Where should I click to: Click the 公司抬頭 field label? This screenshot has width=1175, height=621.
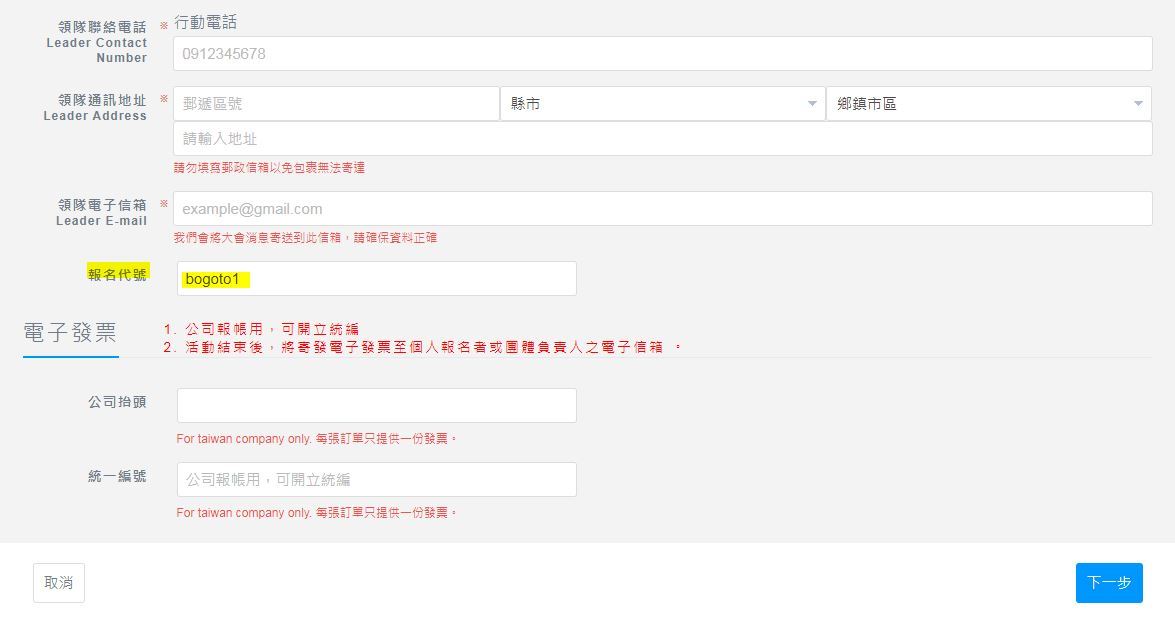coord(117,402)
